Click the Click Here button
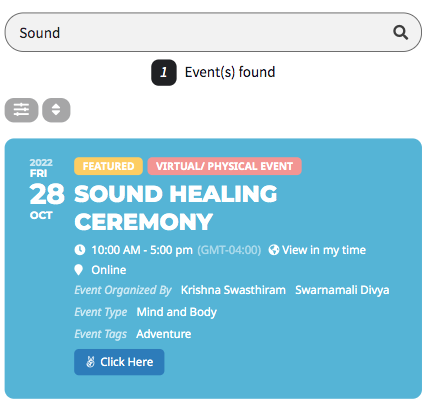The image size is (428, 404). point(119,362)
